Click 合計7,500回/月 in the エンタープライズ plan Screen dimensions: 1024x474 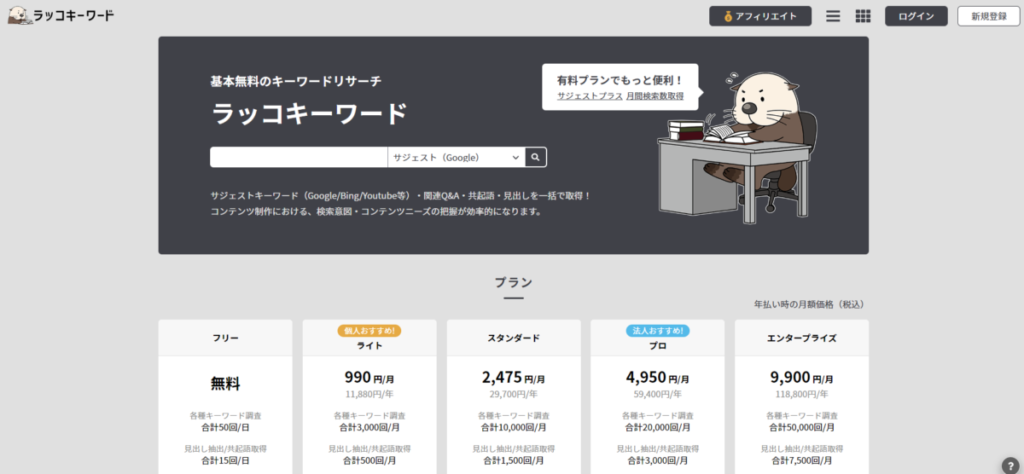click(802, 461)
